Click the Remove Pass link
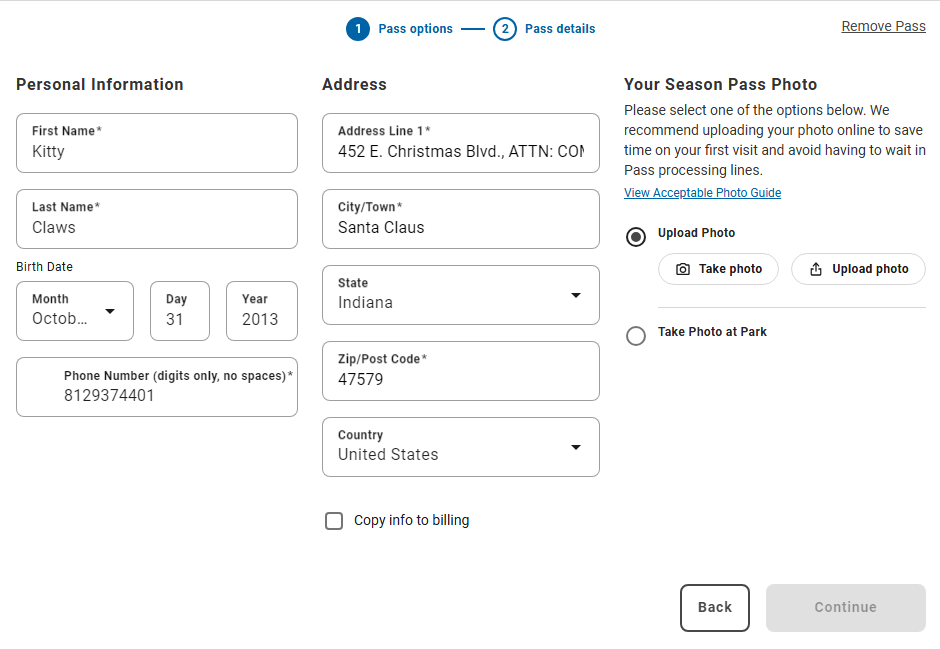Image resolution: width=940 pixels, height=649 pixels. click(x=883, y=26)
